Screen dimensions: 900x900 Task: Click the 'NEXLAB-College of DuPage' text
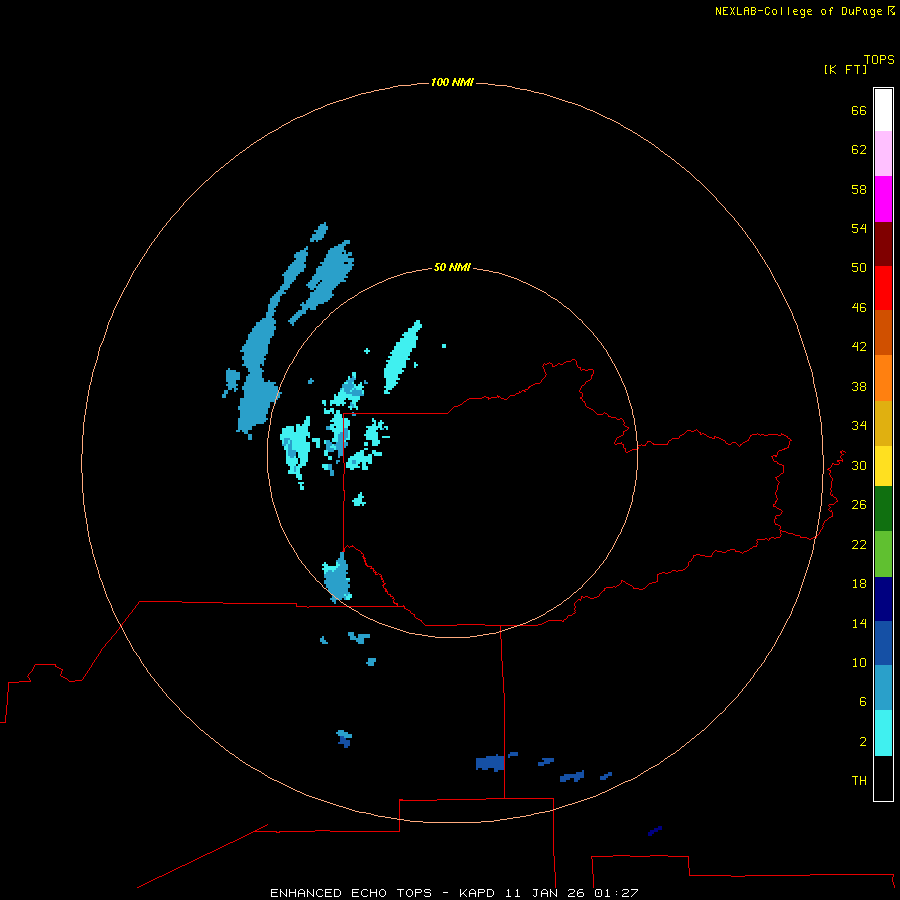pos(800,11)
